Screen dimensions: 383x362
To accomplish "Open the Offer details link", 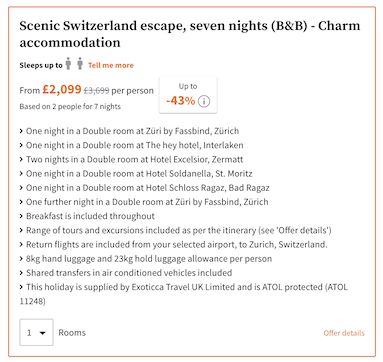I will [x=344, y=333].
